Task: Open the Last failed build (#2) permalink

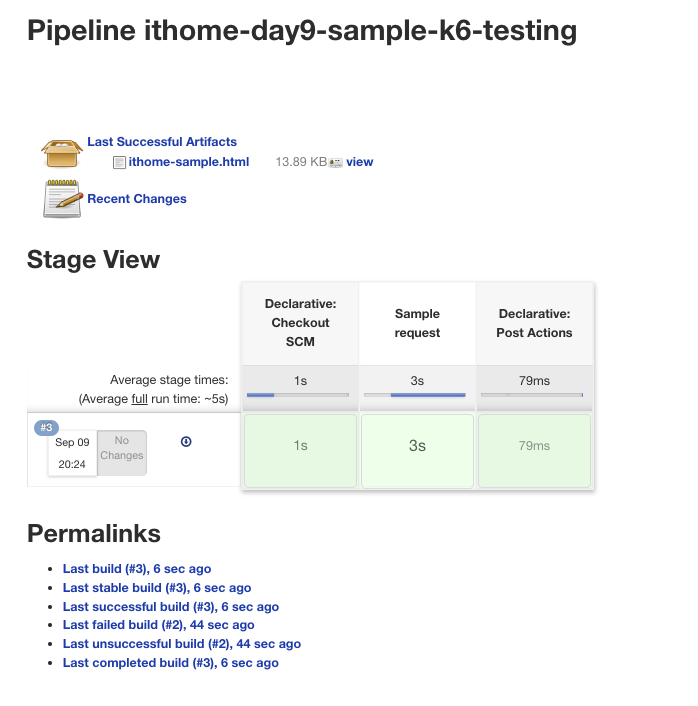Action: (x=159, y=625)
